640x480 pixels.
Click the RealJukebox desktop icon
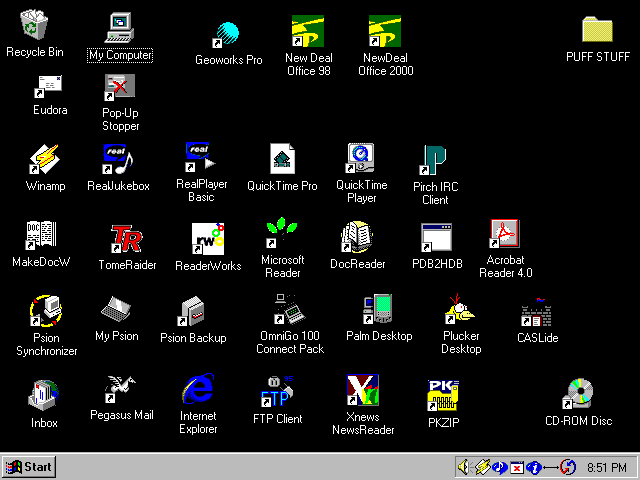[x=117, y=160]
